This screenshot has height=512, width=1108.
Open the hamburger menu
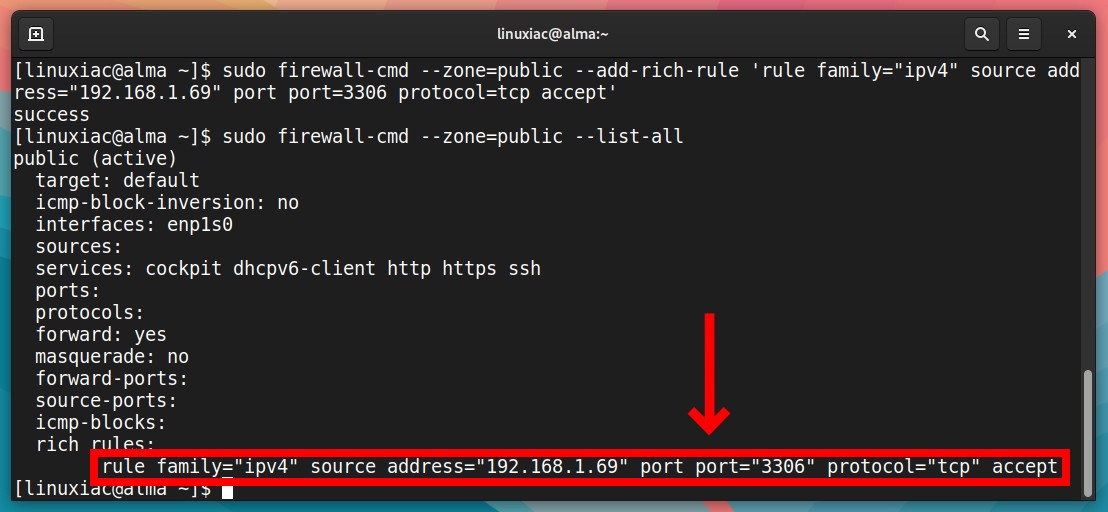pos(1024,34)
